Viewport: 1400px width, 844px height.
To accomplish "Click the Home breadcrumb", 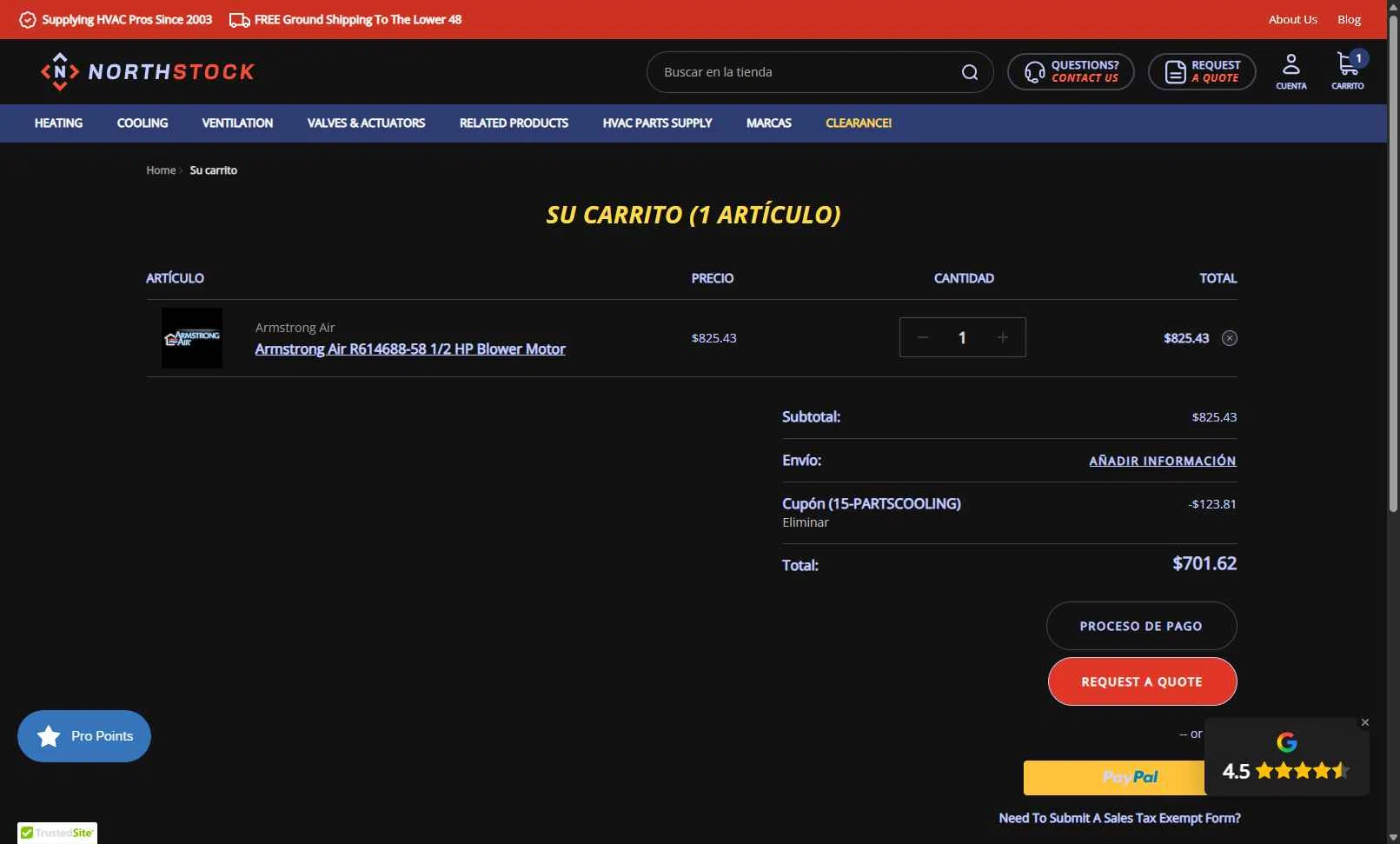I will click(161, 170).
